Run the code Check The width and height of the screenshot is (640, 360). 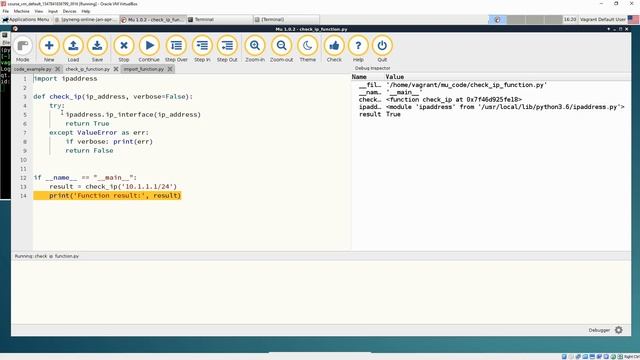[x=334, y=49]
